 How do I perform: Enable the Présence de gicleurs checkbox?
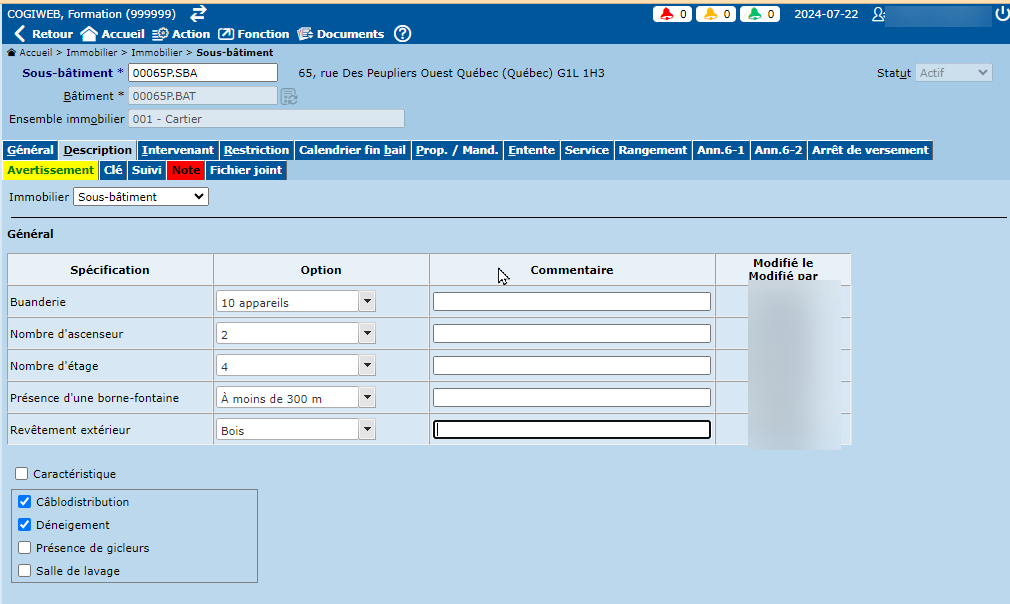[25, 548]
